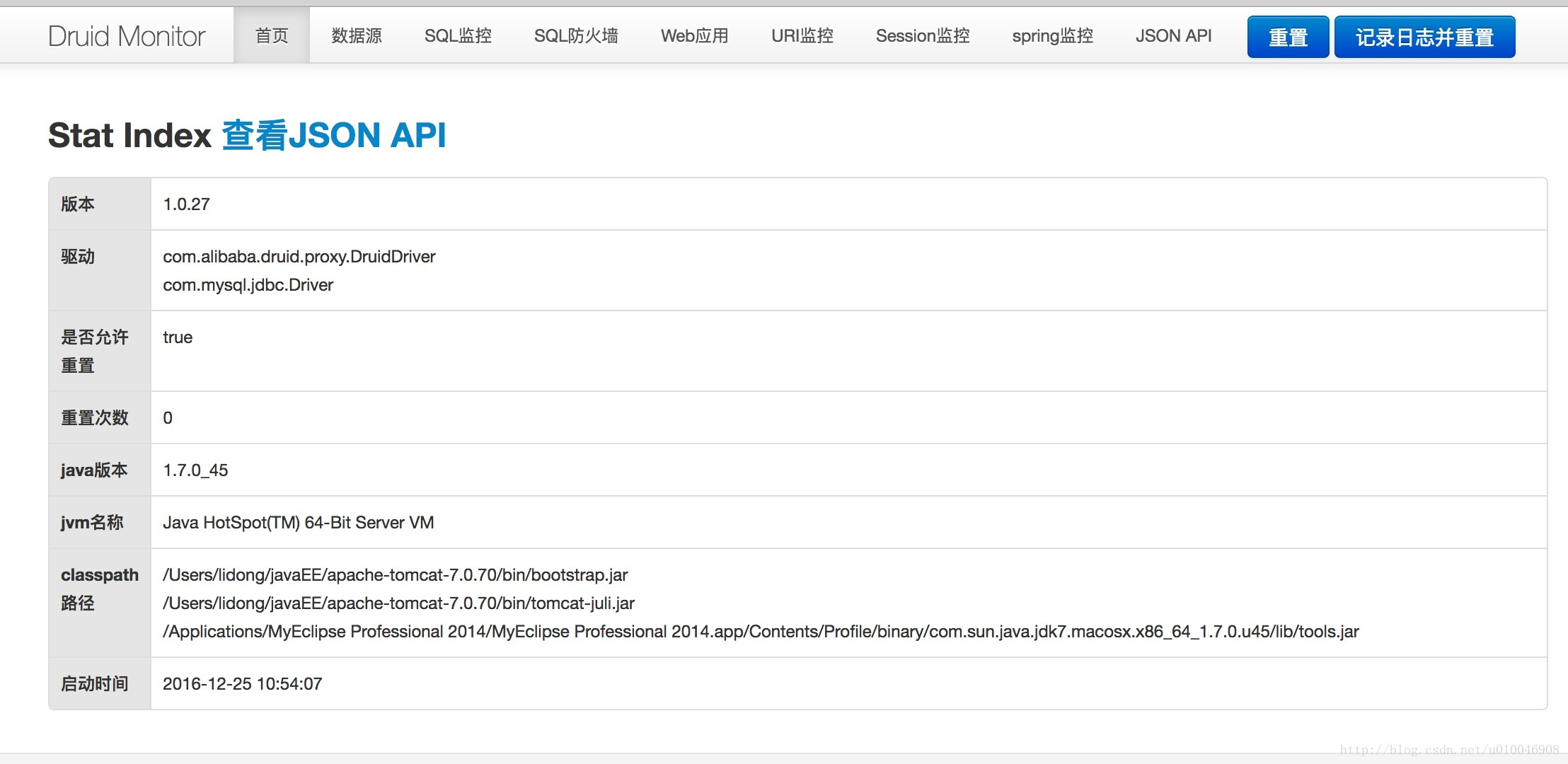Screen dimensions: 1568x764
Task: Click the 记录日志并重置 button
Action: pos(1424,37)
